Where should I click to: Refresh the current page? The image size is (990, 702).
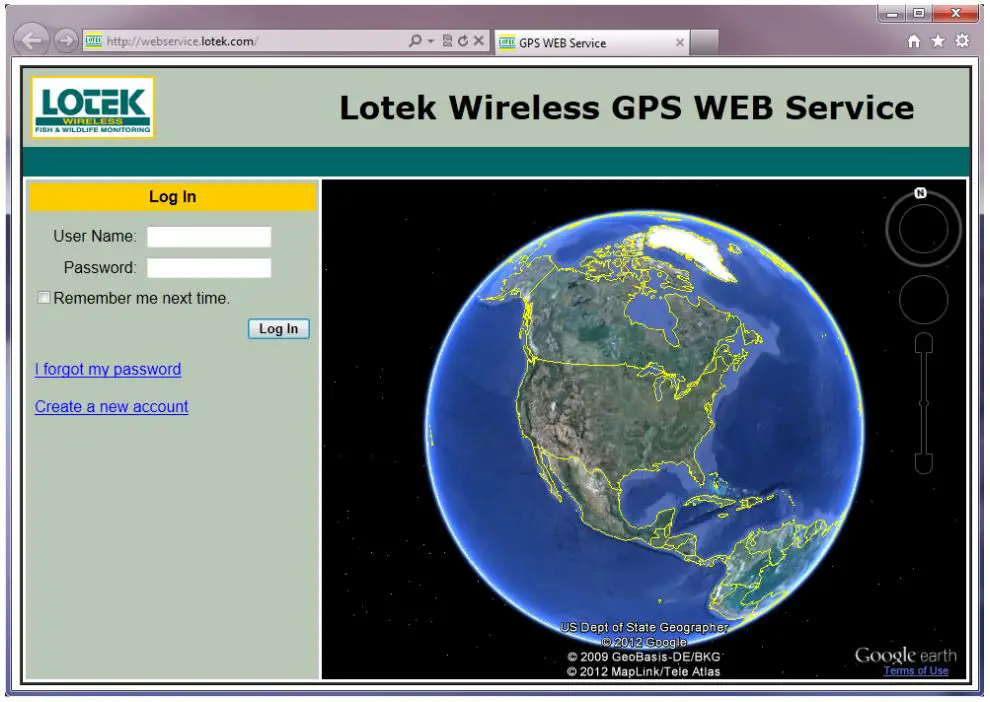463,41
